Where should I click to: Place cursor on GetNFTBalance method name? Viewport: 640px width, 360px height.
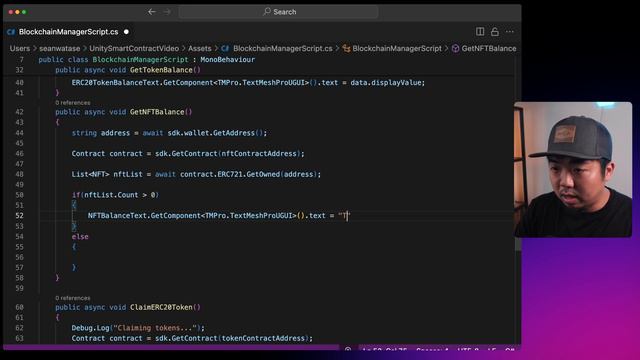(157, 112)
